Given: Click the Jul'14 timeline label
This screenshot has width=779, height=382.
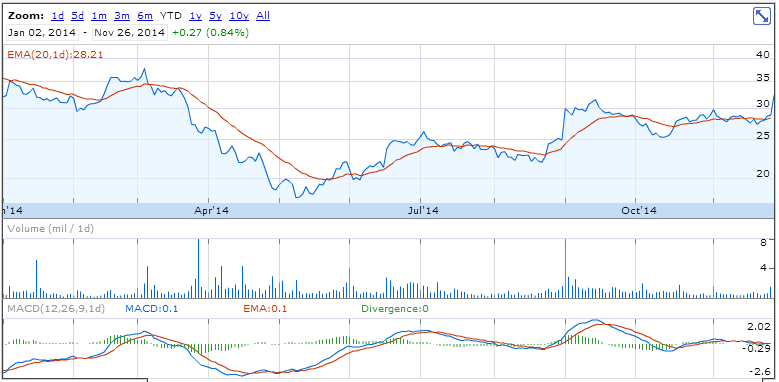Looking at the screenshot, I should tap(423, 211).
